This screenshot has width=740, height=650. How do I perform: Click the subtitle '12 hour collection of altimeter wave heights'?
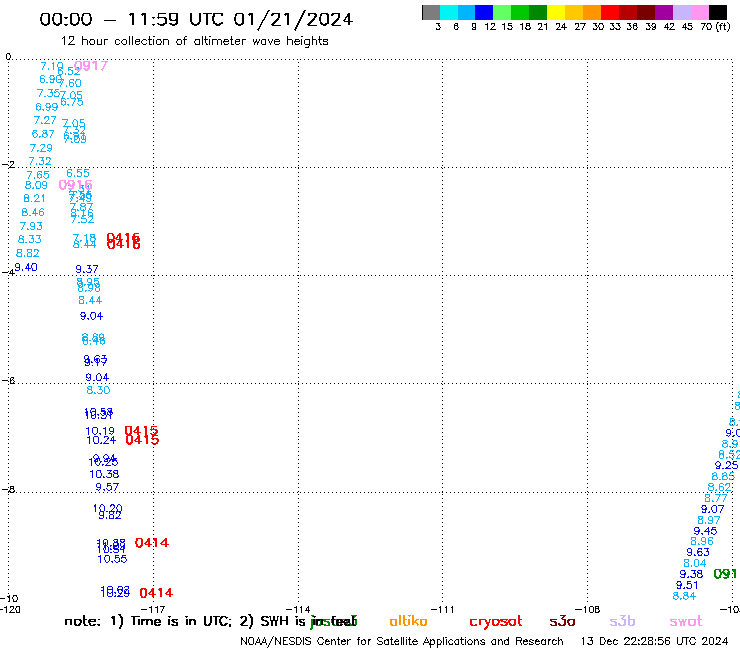tap(194, 41)
